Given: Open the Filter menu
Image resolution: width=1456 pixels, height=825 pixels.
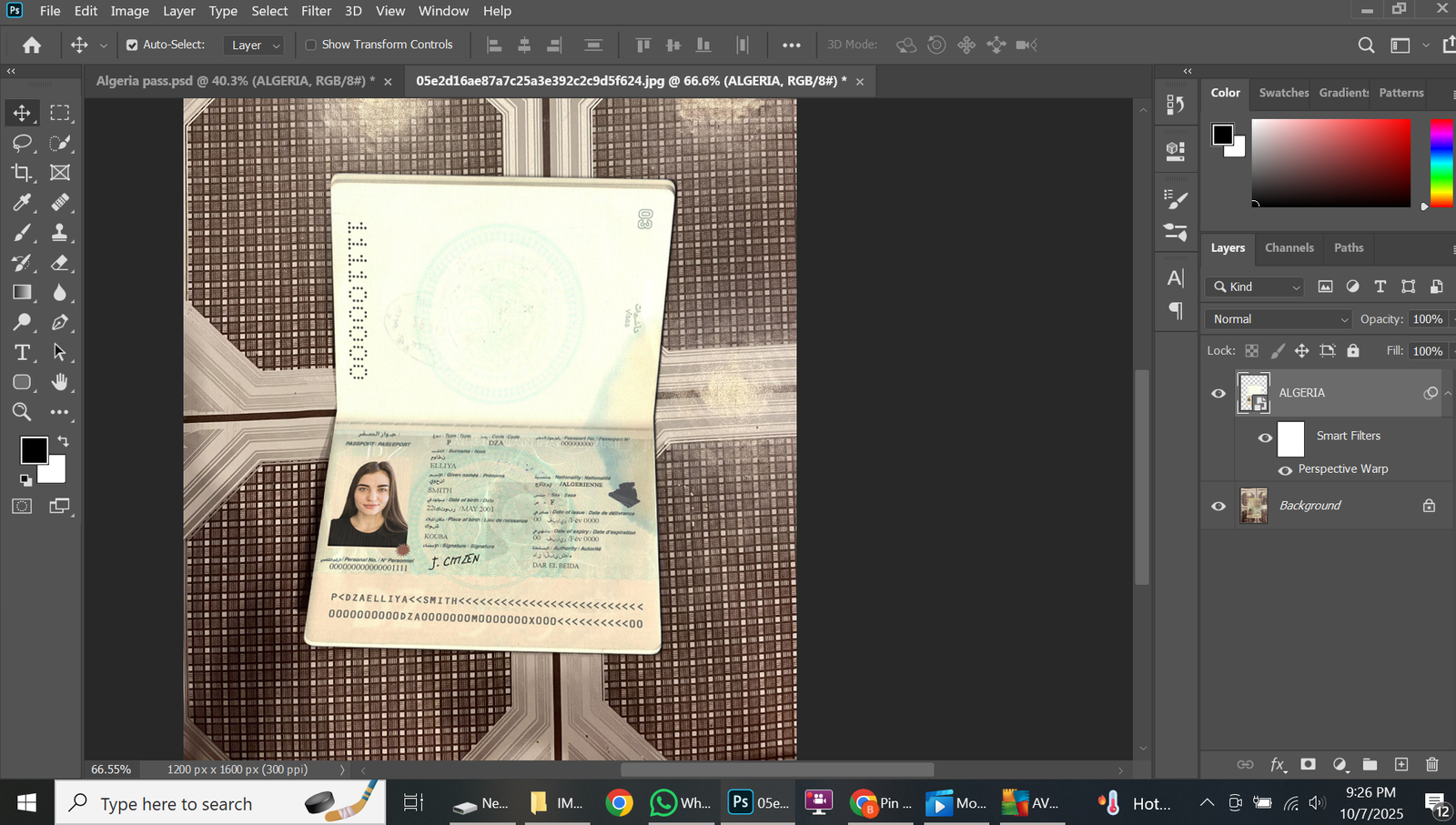Looking at the screenshot, I should (316, 11).
